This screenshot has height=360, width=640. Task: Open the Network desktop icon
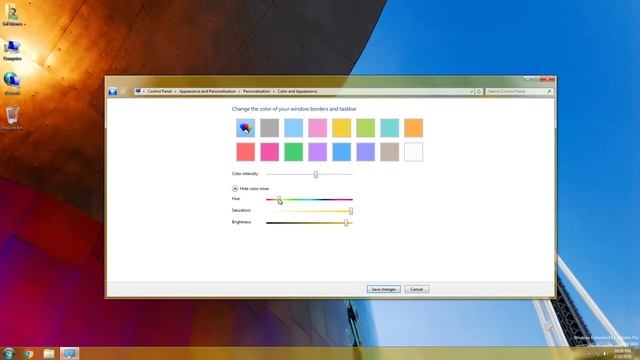point(12,84)
